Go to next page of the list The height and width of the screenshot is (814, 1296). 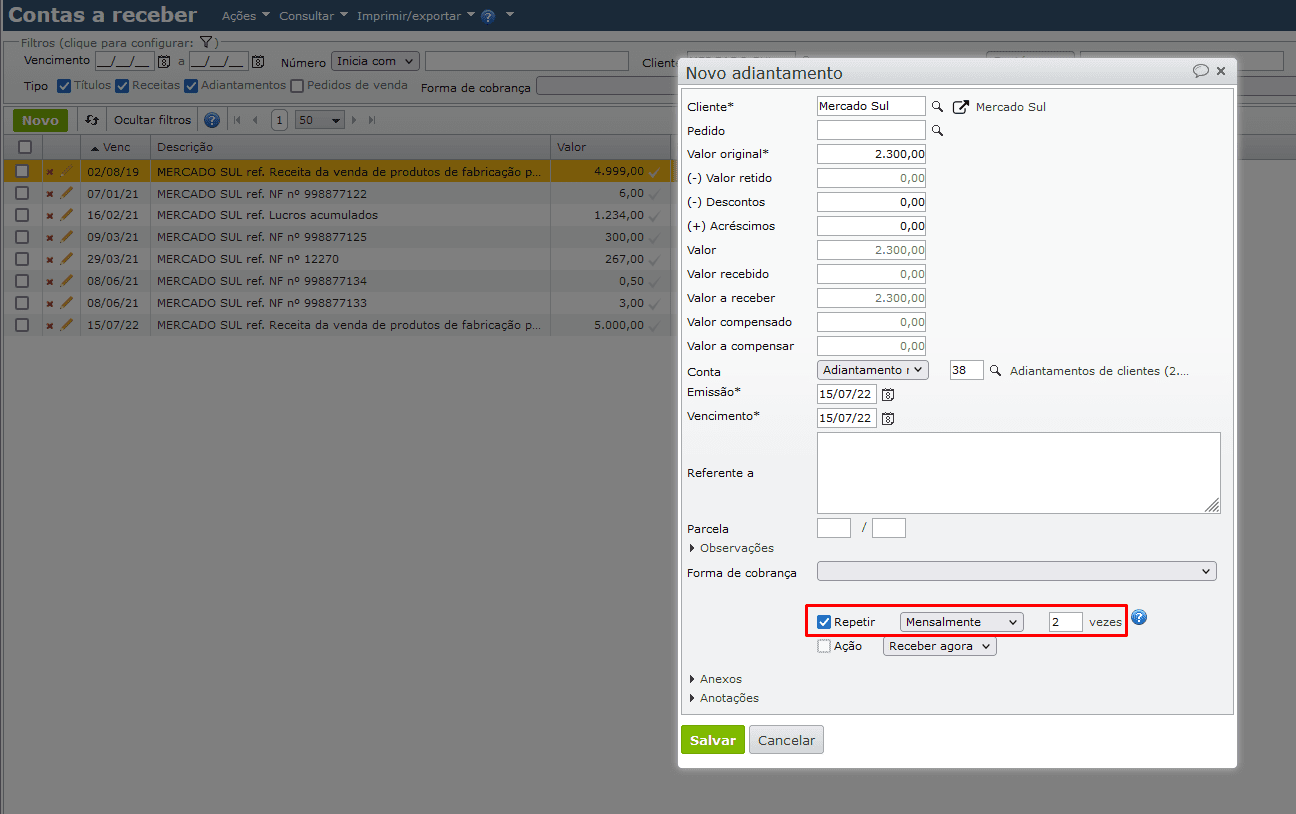tap(354, 120)
